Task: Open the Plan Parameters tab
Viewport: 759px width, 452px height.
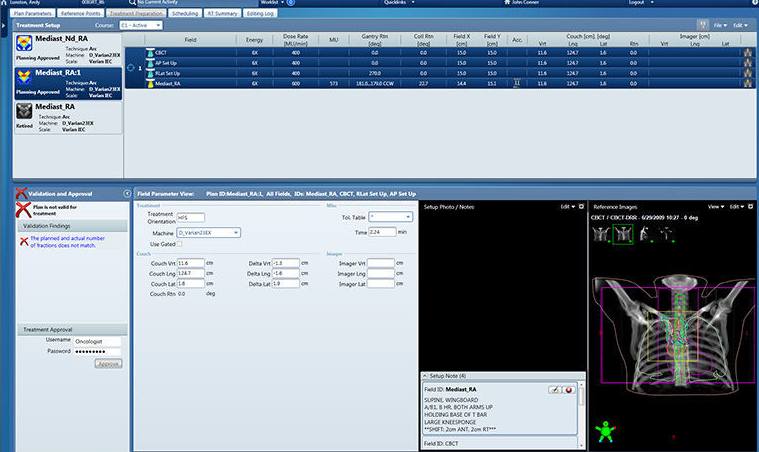Action: (33, 14)
